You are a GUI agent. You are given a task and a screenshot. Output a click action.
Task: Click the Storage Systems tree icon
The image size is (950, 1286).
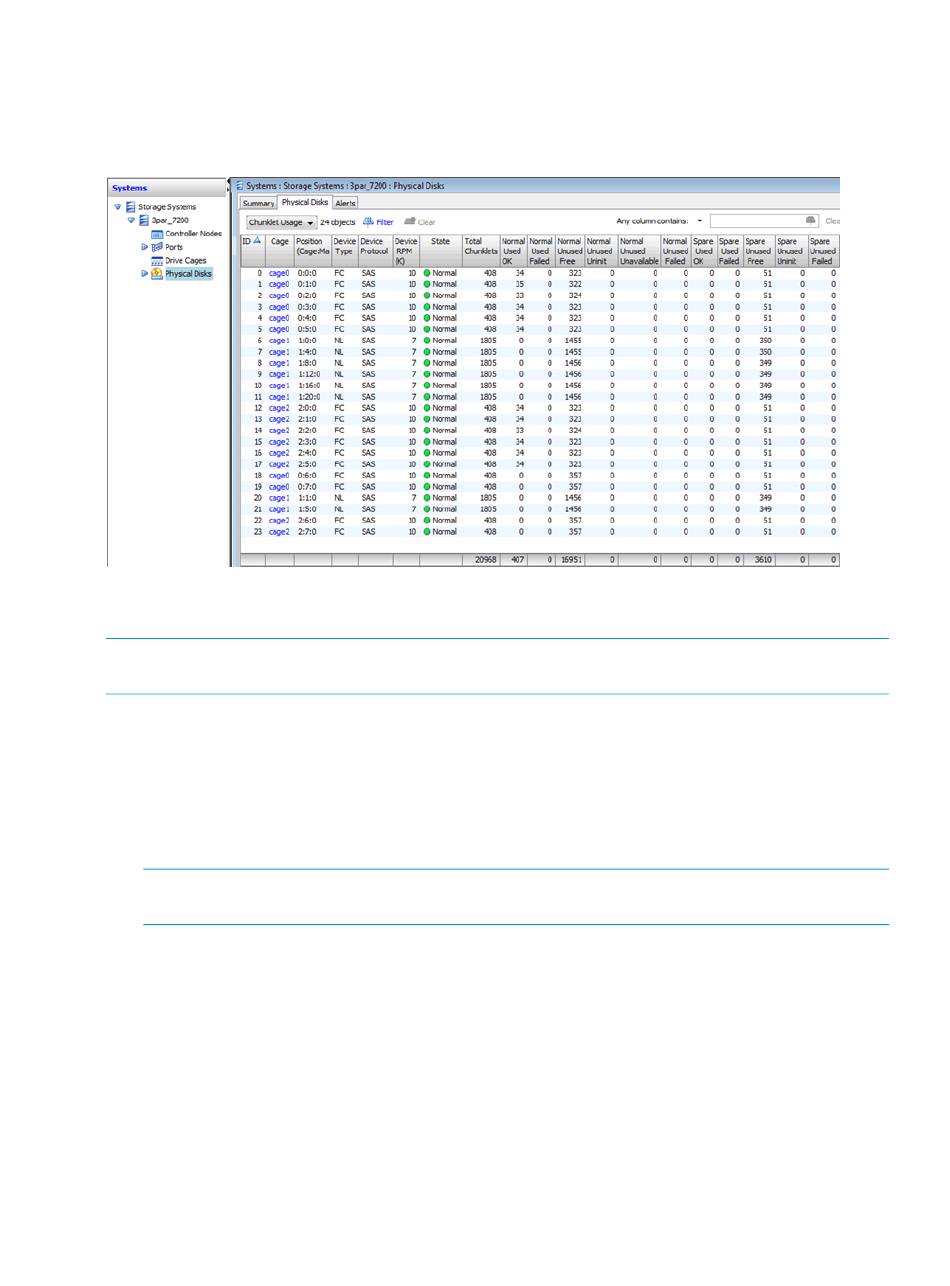(130, 207)
